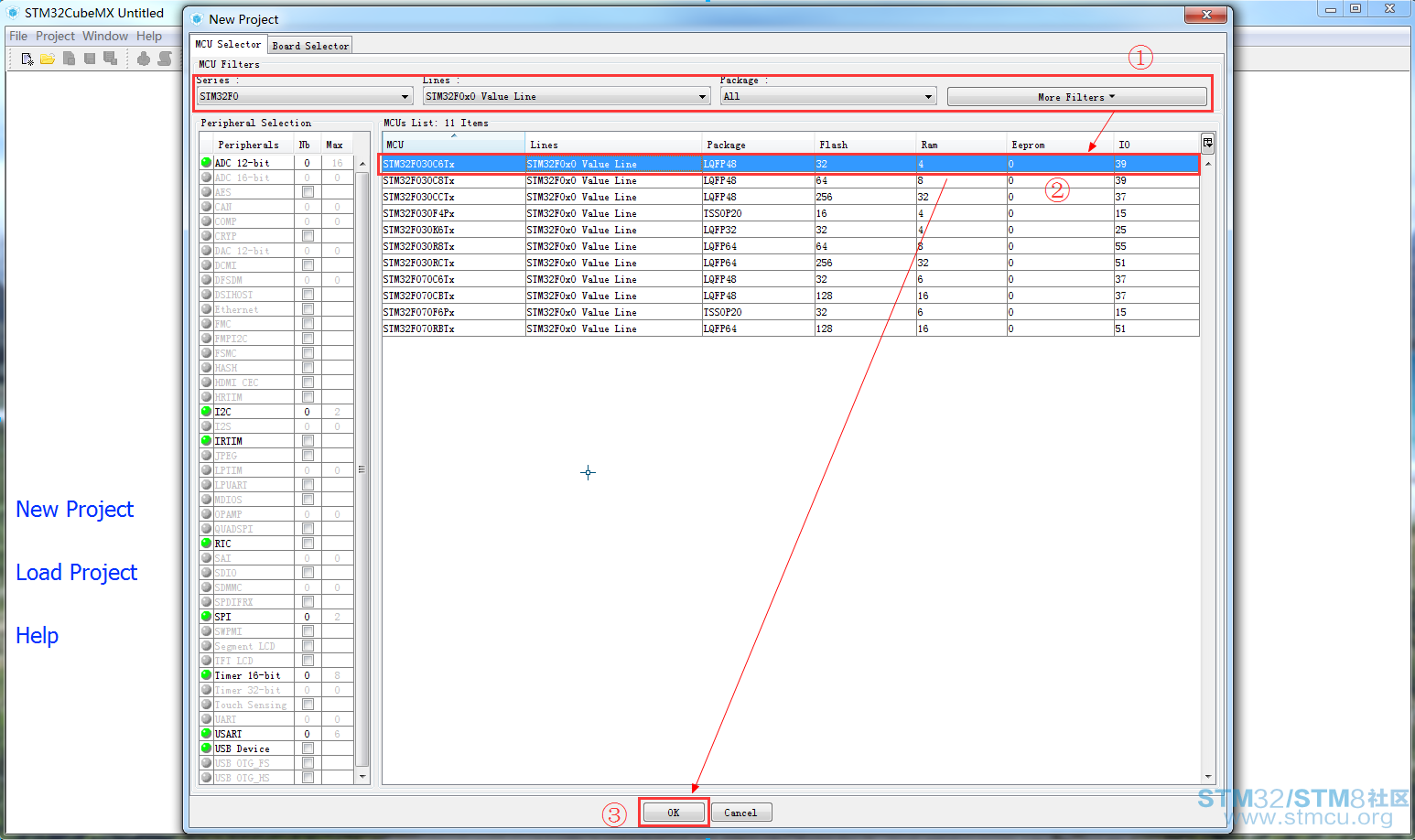The height and width of the screenshot is (840, 1415).
Task: Click the gray status dot for Ethernet
Action: [x=206, y=308]
